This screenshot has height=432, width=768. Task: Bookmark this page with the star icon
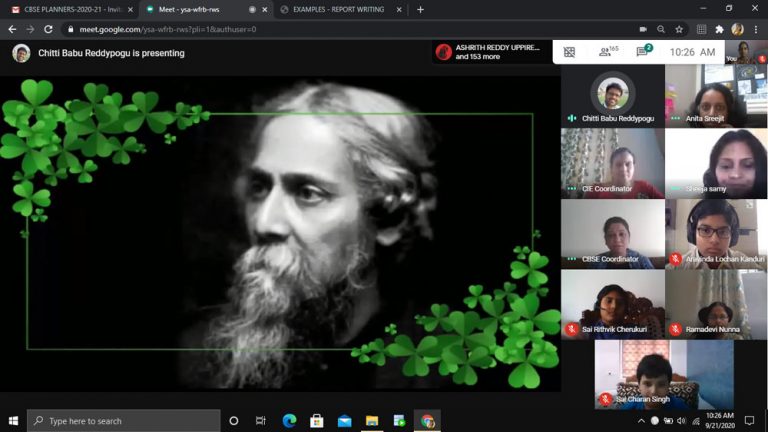679,29
